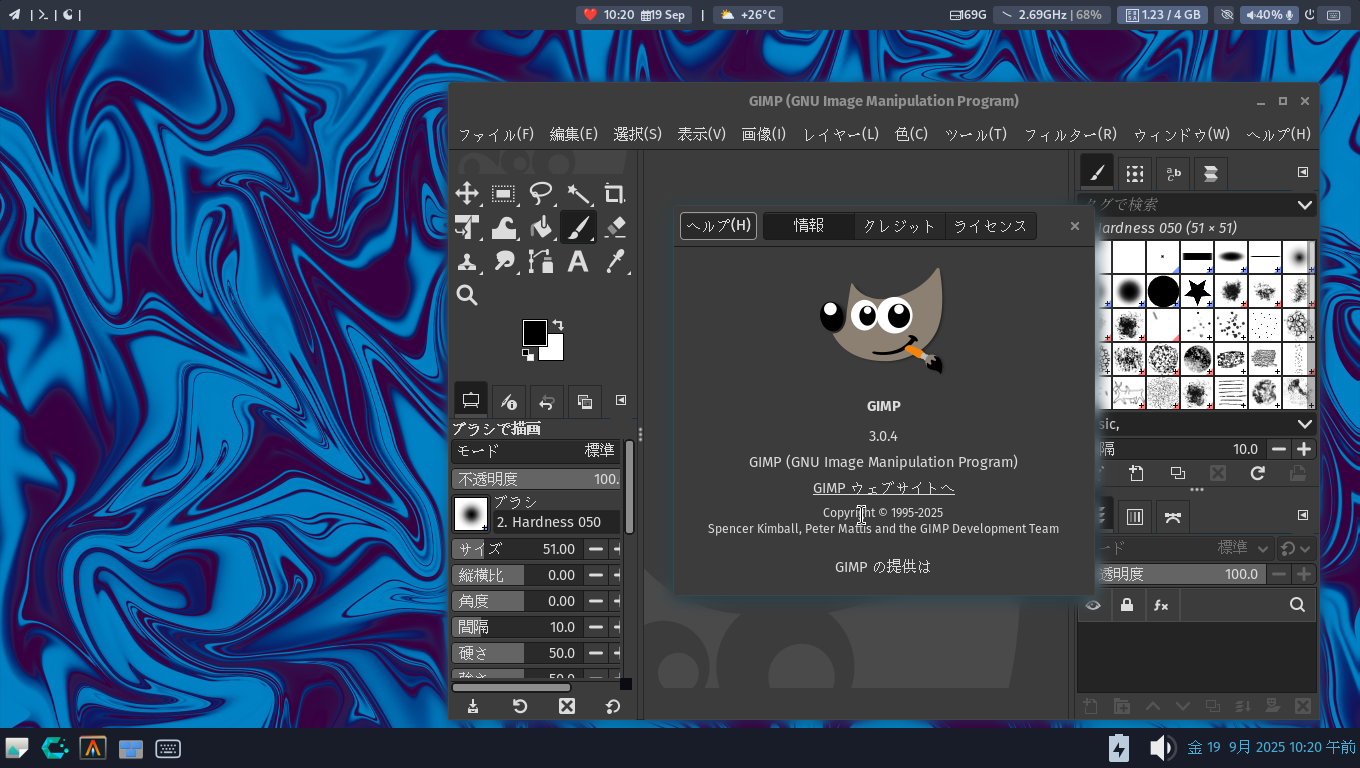Viewport: 1360px width, 768px height.
Task: Click the white background color swatch
Action: point(555,351)
